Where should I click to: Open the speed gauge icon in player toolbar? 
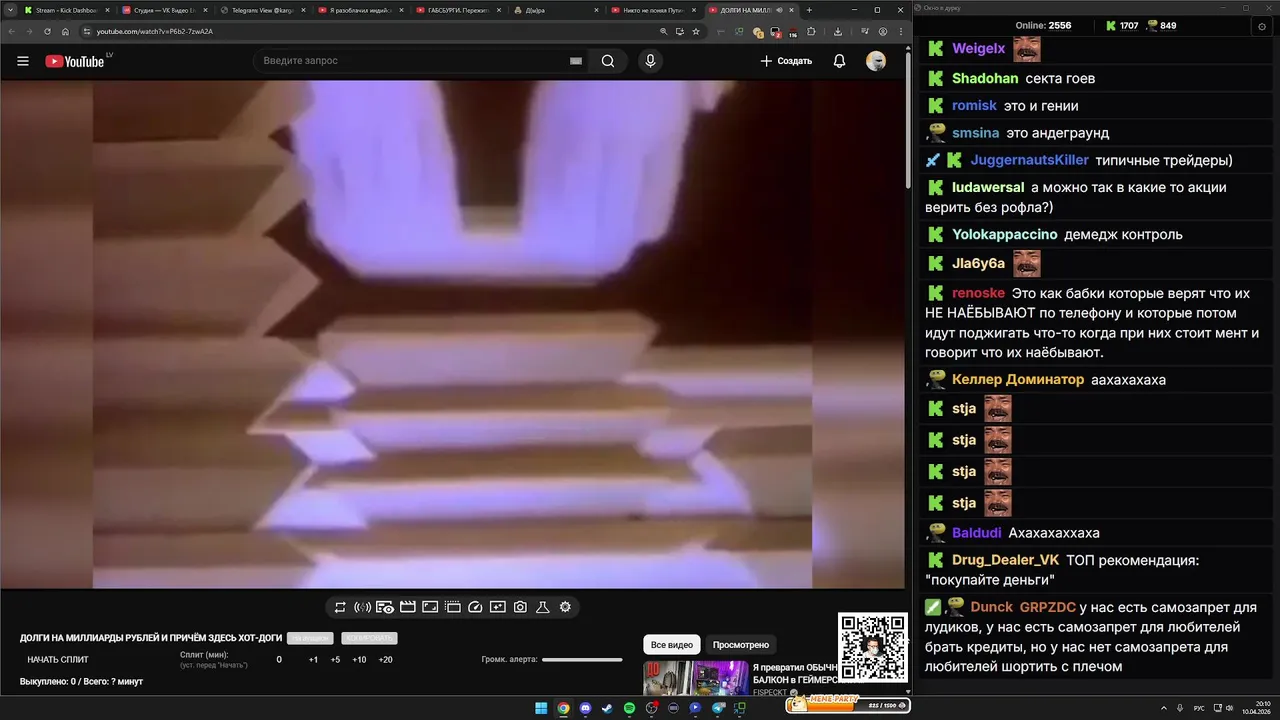(x=475, y=607)
